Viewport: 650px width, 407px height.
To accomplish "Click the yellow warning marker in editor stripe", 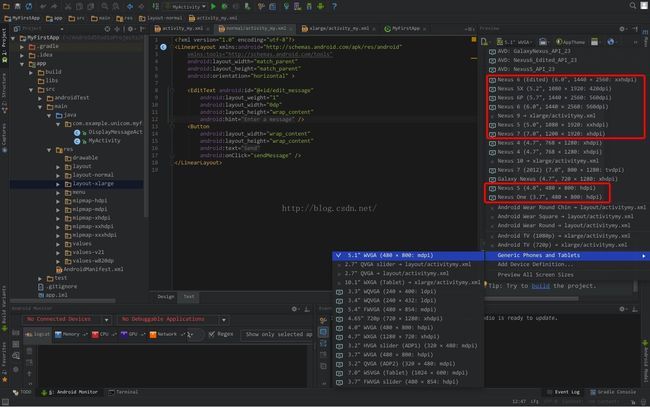I will tap(473, 39).
